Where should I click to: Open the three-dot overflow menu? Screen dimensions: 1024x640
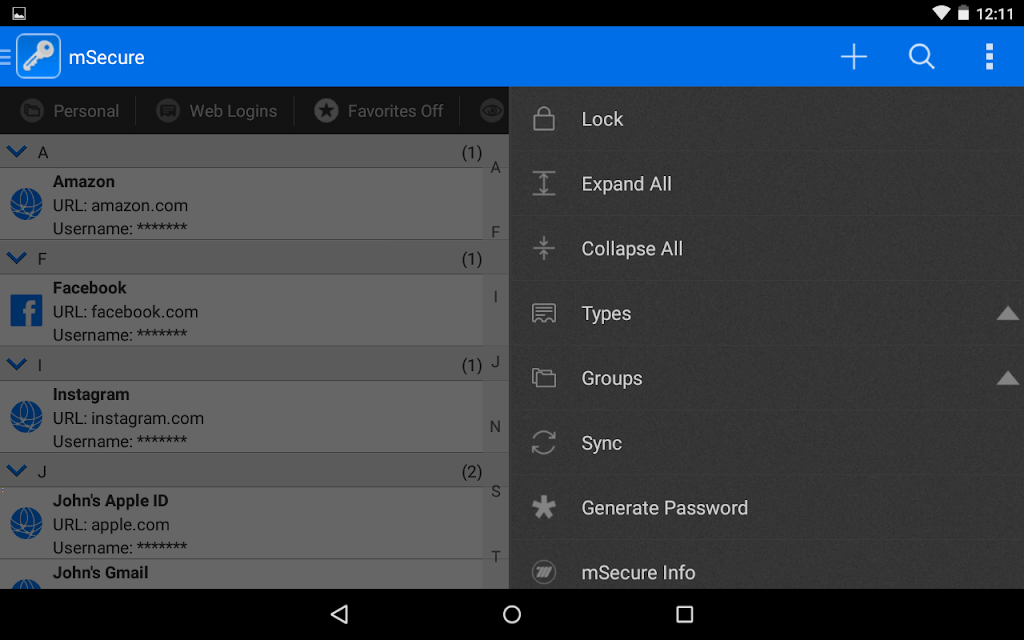(x=989, y=57)
